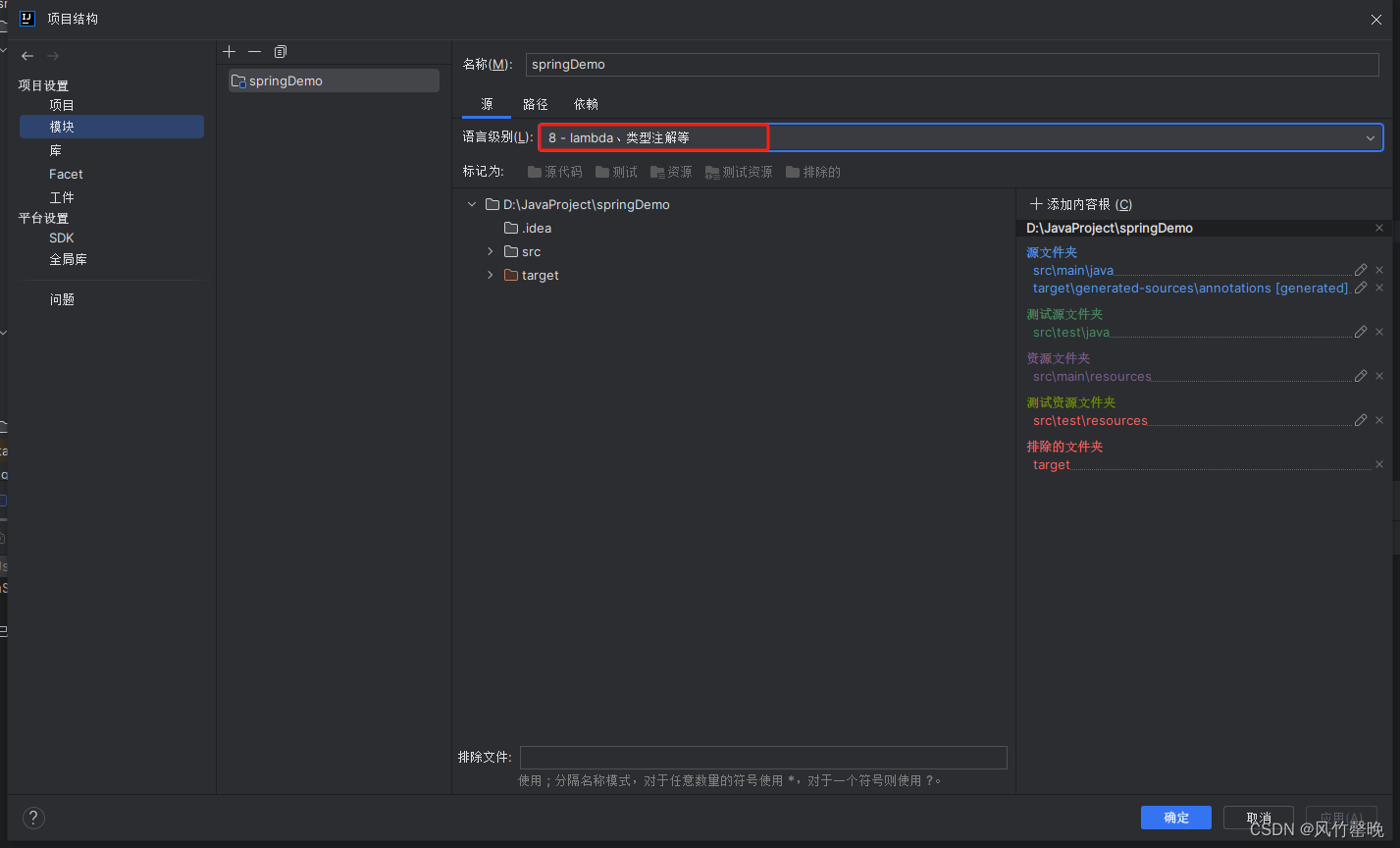
Task: Click the 排除文件 input field
Action: coord(763,757)
